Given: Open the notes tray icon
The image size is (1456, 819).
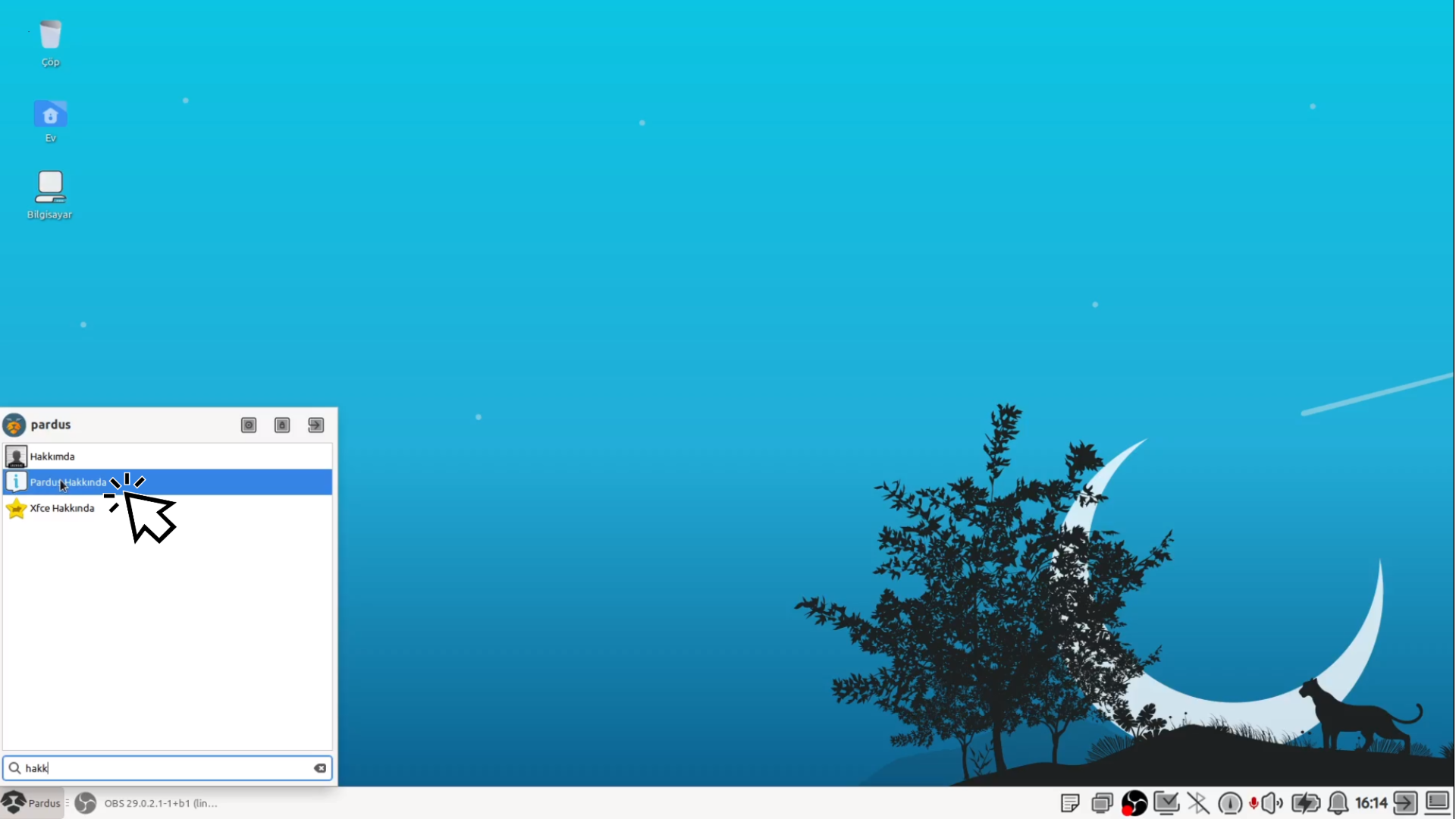Looking at the screenshot, I should pos(1070,803).
